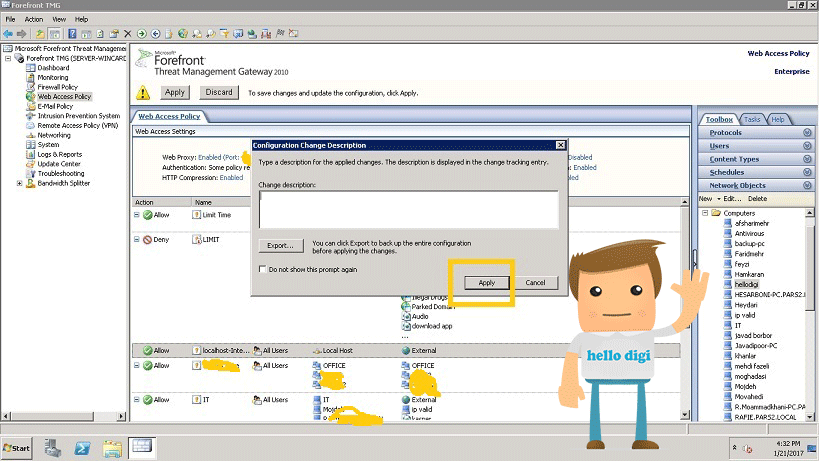This screenshot has height=461, width=819.
Task: Open the Windows Explorer taskbar icon
Action: tap(112, 448)
